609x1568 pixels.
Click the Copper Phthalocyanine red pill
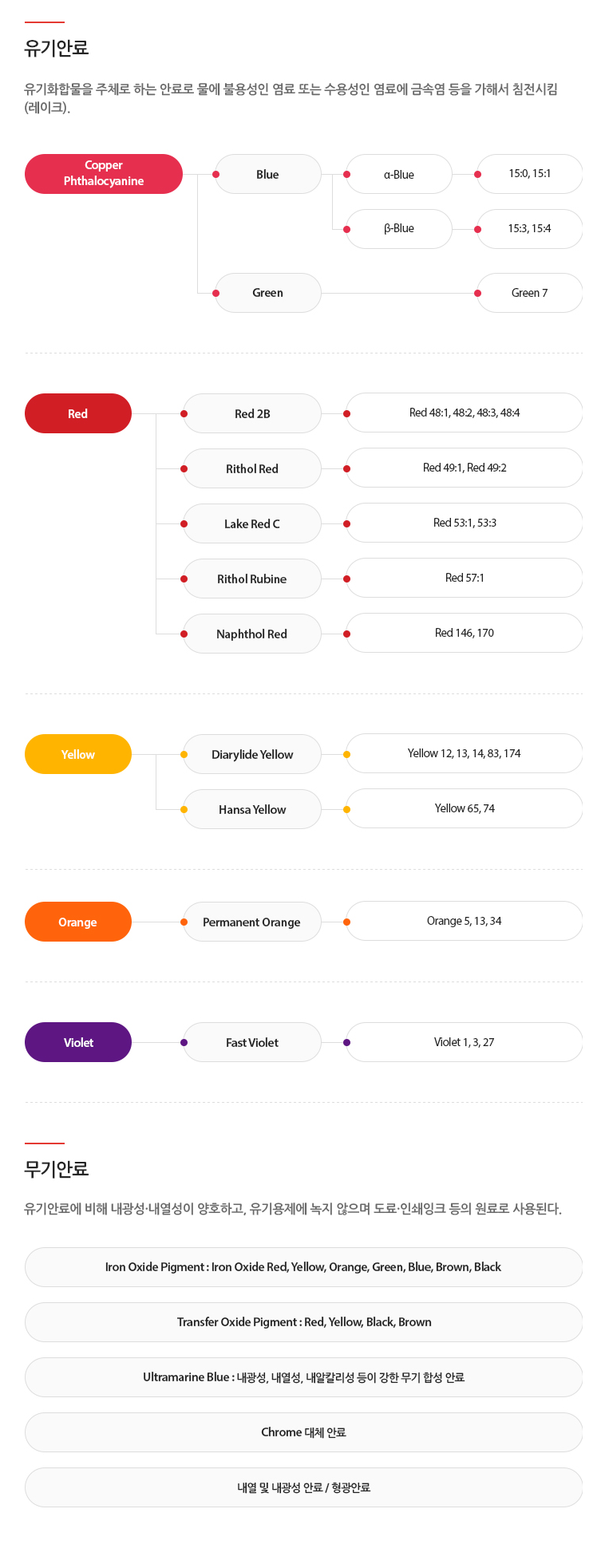[x=104, y=174]
